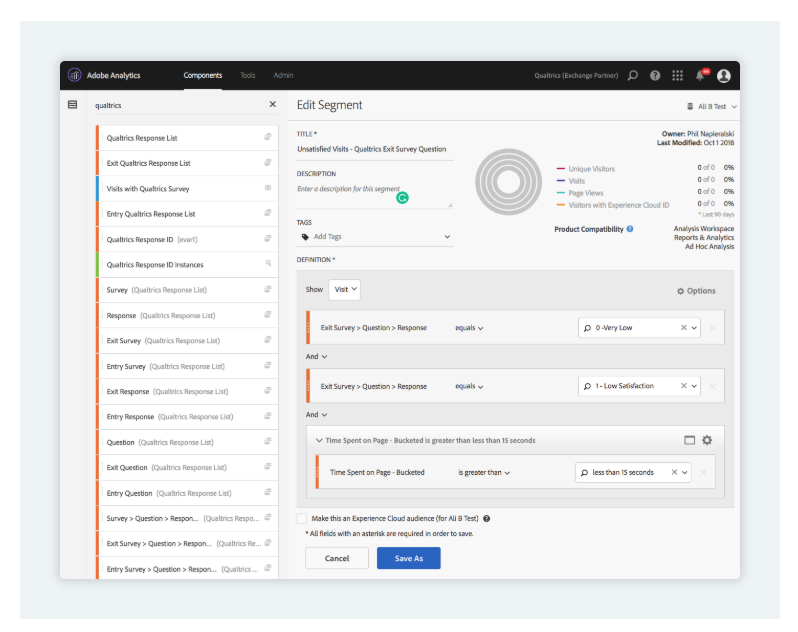The width and height of the screenshot is (798, 632).
Task: Click the segment preview ring chart
Action: pos(508,182)
